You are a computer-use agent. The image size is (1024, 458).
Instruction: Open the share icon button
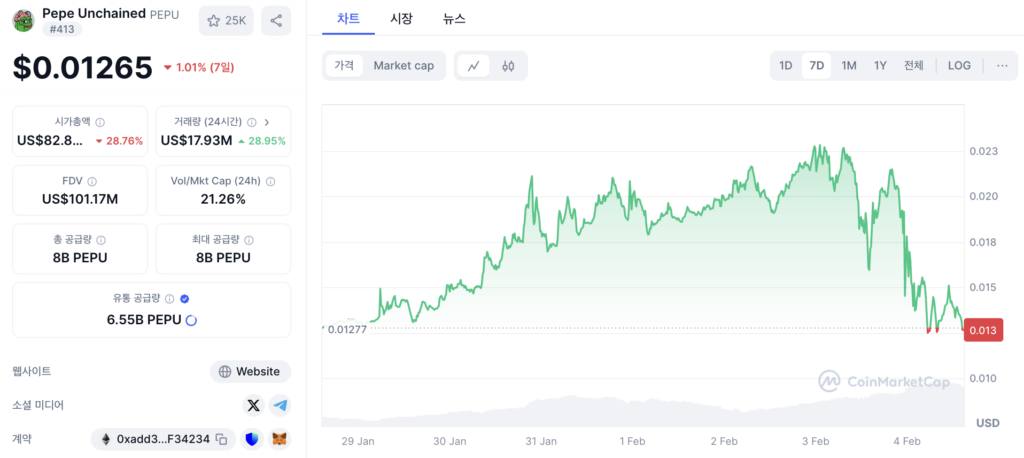click(x=276, y=21)
